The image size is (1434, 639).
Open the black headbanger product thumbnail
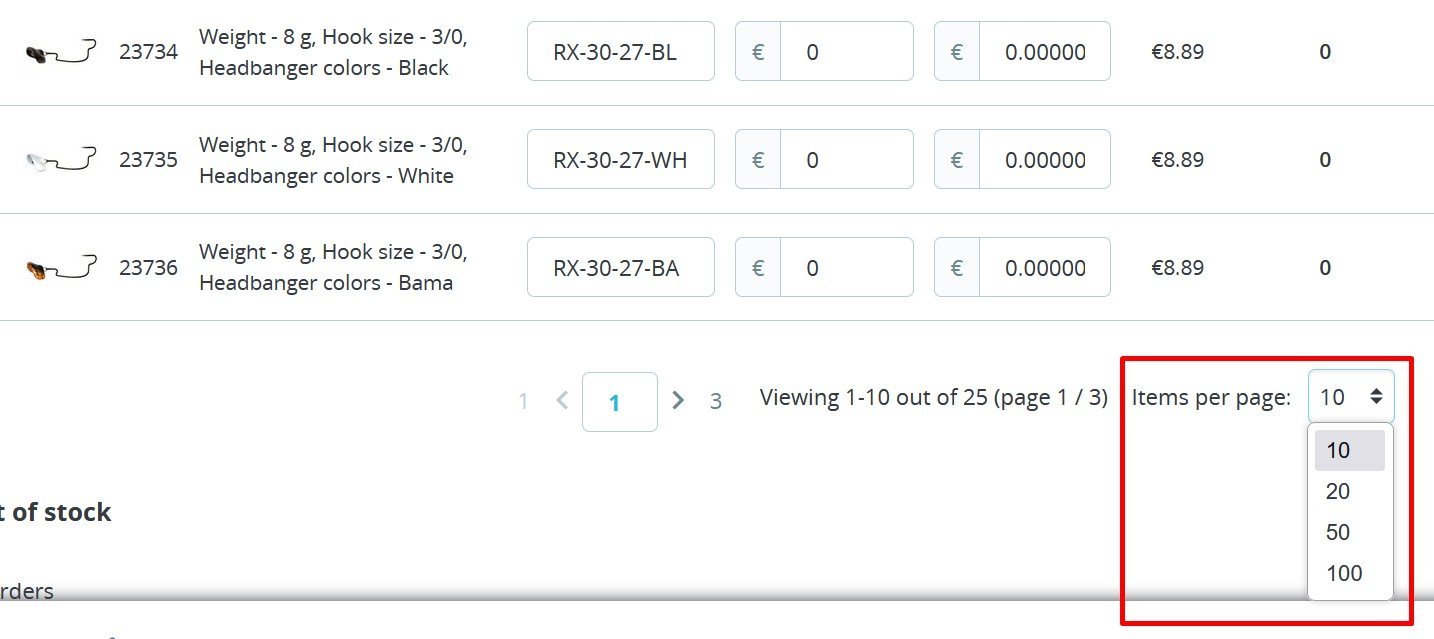61,52
